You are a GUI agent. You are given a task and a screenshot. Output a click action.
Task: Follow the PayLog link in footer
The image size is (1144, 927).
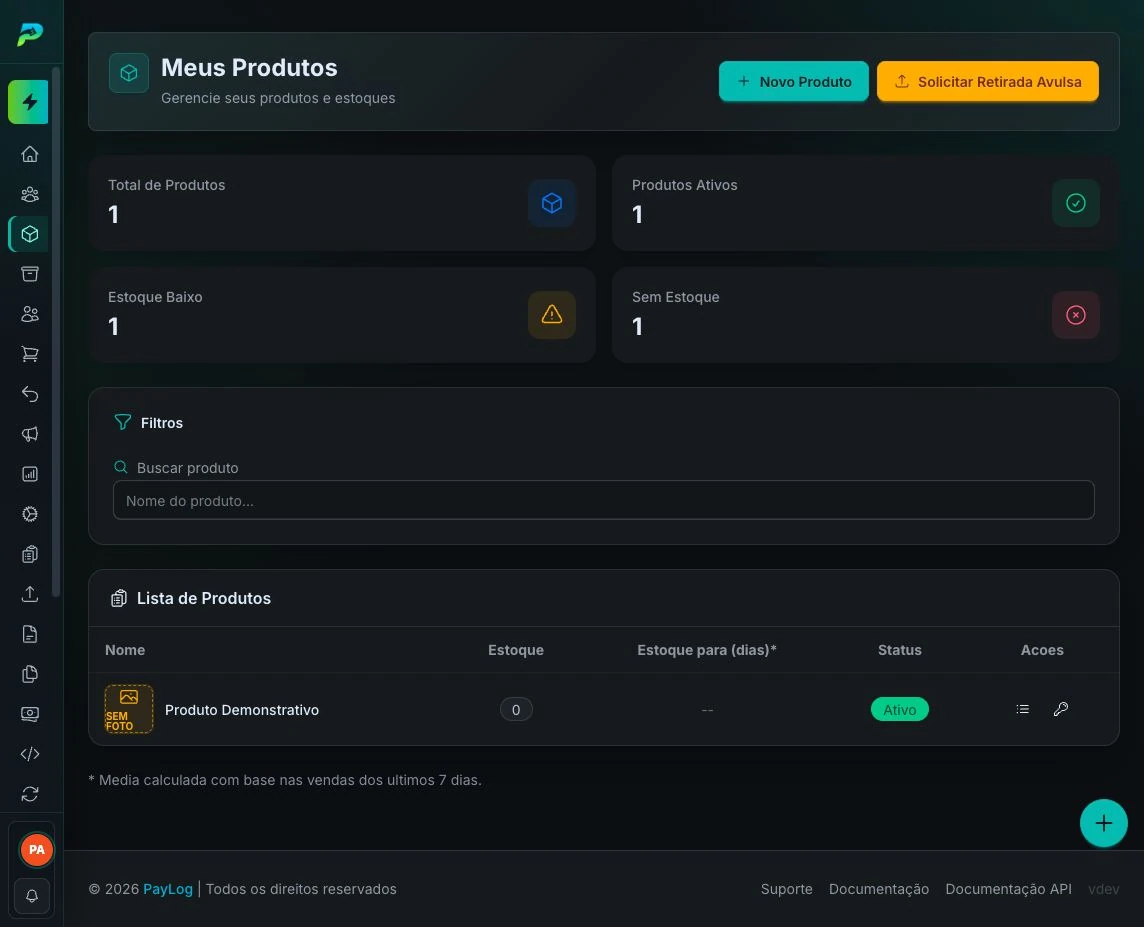pyautogui.click(x=168, y=889)
